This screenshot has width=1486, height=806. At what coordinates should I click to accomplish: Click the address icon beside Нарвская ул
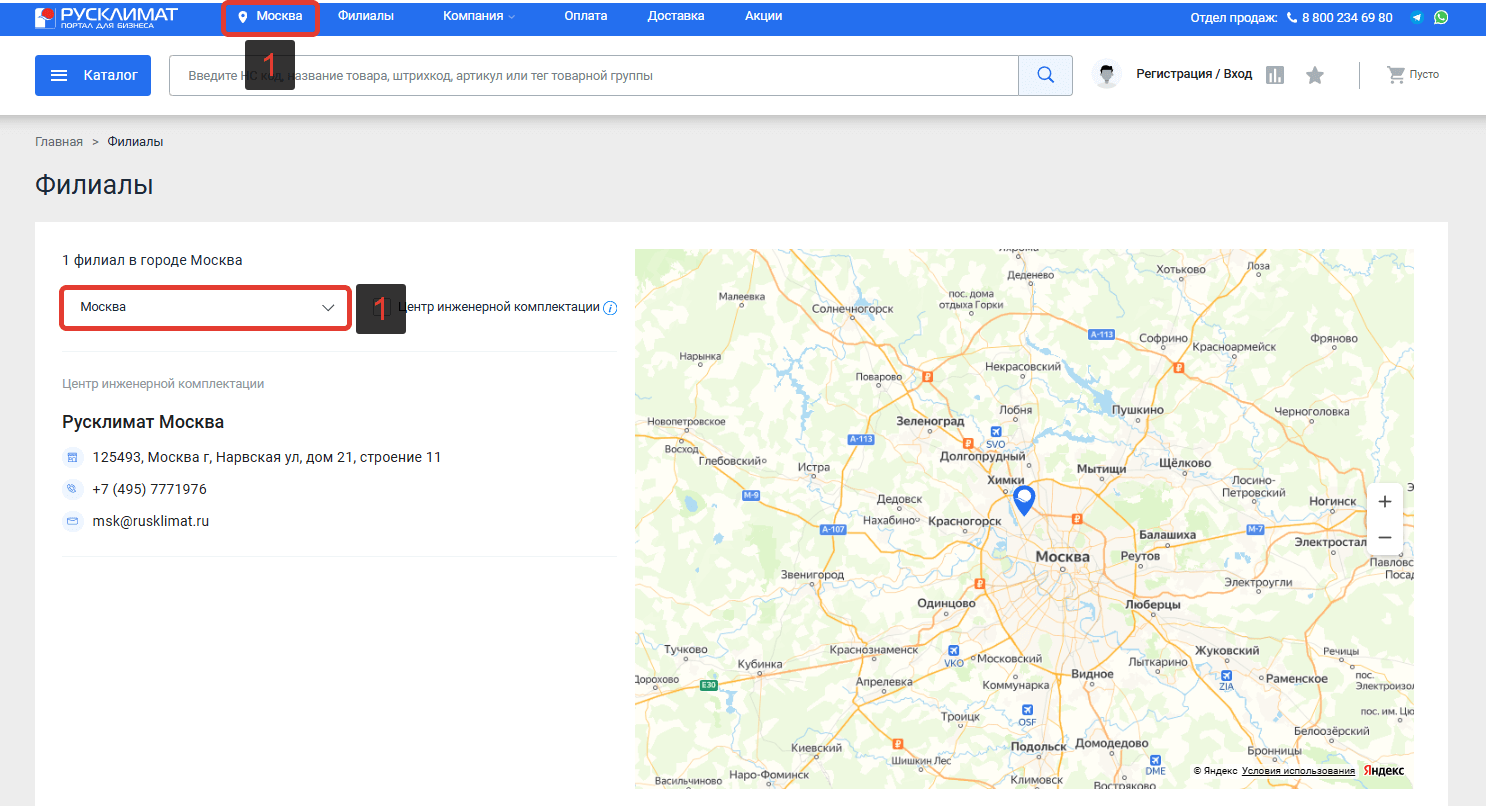tap(72, 458)
